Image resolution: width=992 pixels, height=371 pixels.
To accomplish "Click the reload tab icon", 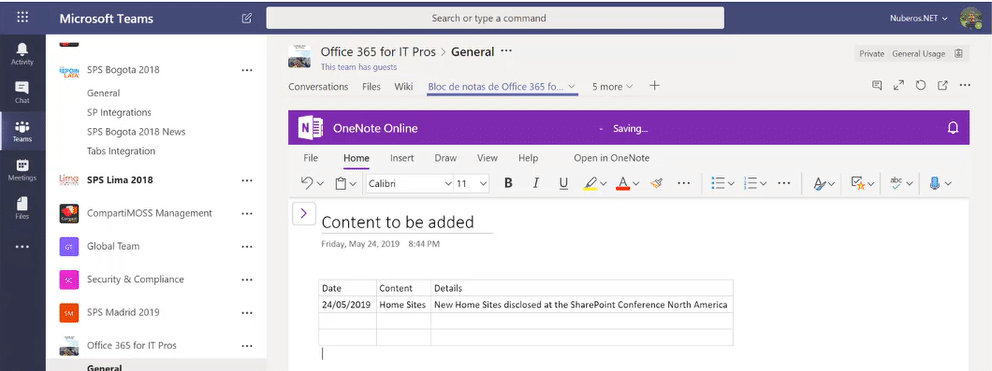I will coord(921,85).
